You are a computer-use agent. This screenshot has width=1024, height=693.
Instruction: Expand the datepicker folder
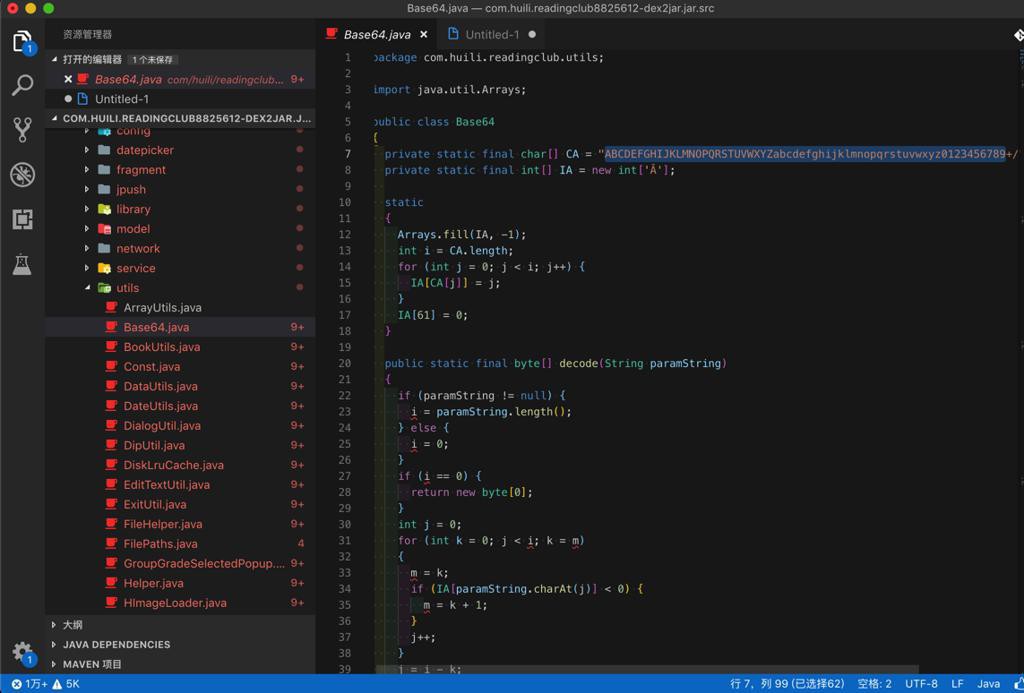(x=144, y=150)
